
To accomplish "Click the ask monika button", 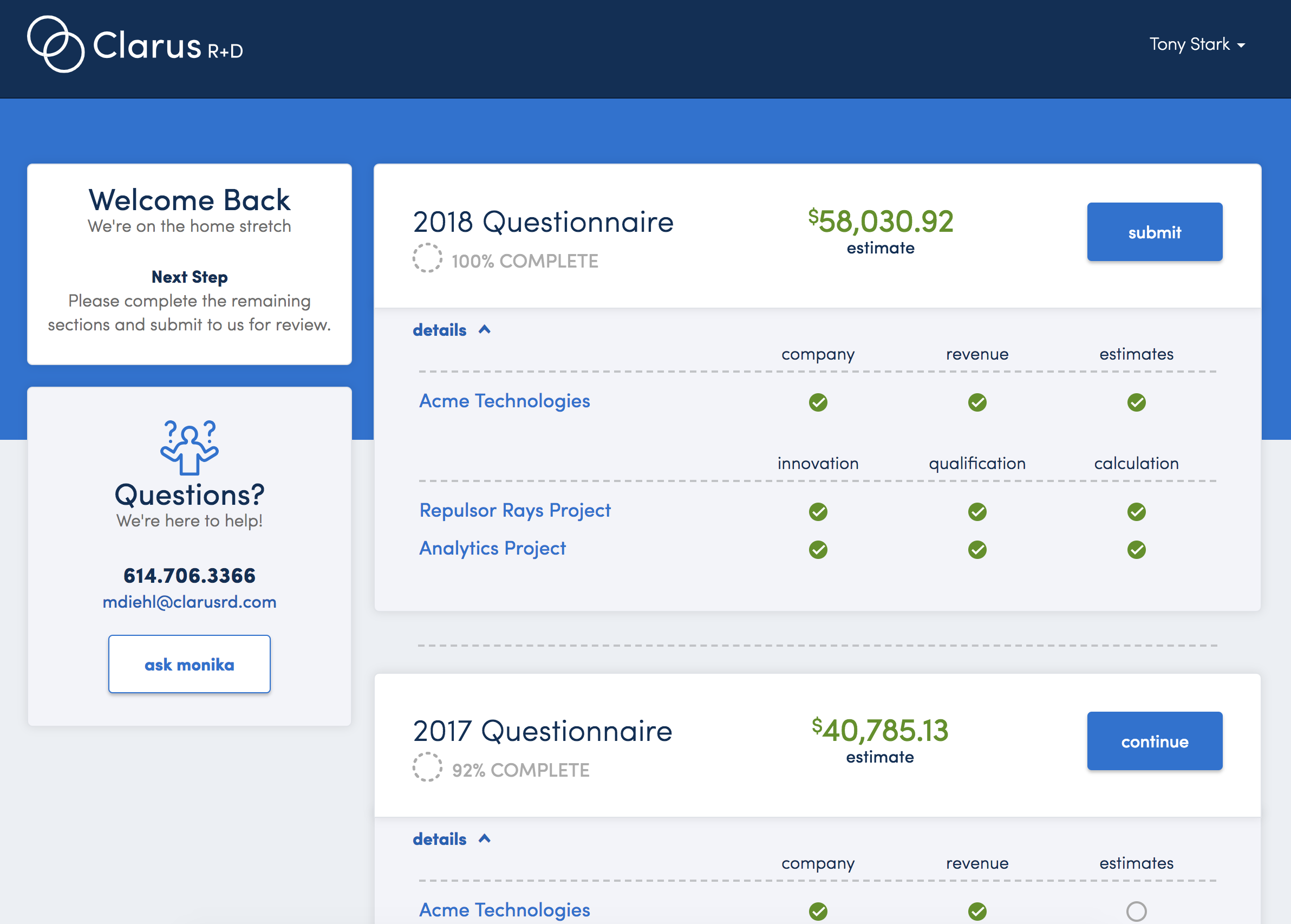I will point(190,664).
